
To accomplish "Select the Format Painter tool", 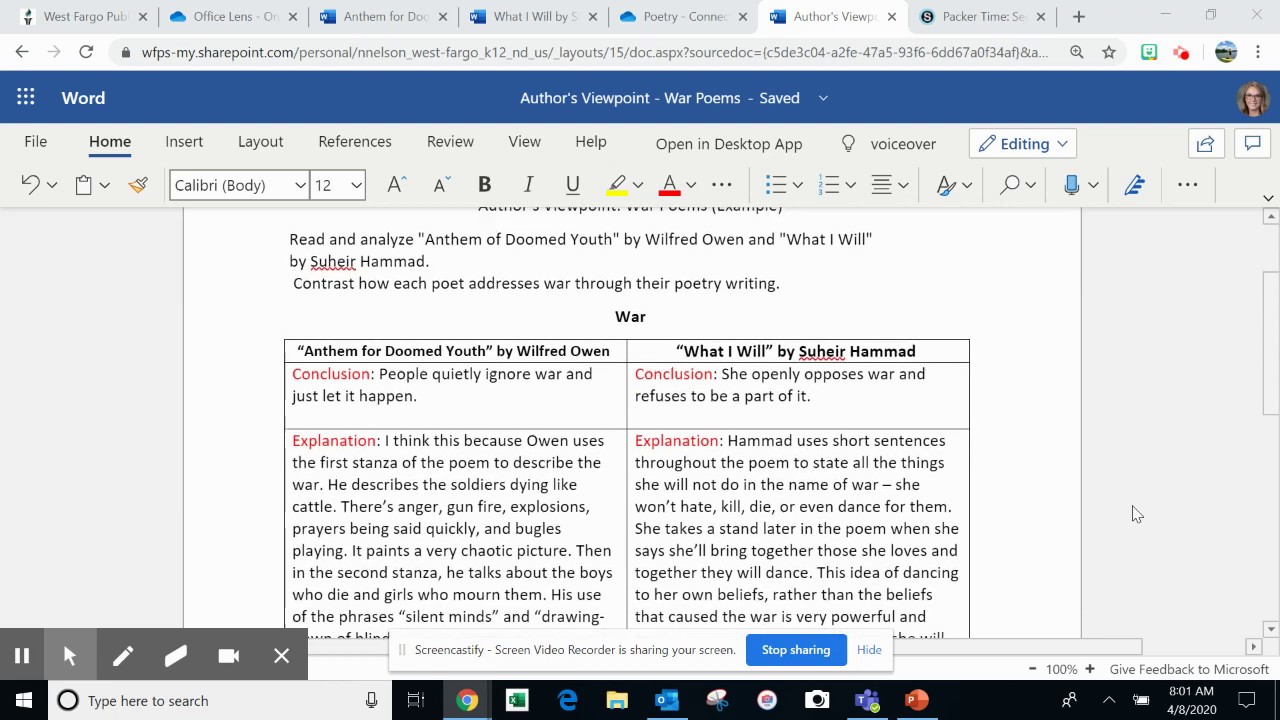I will pos(138,184).
